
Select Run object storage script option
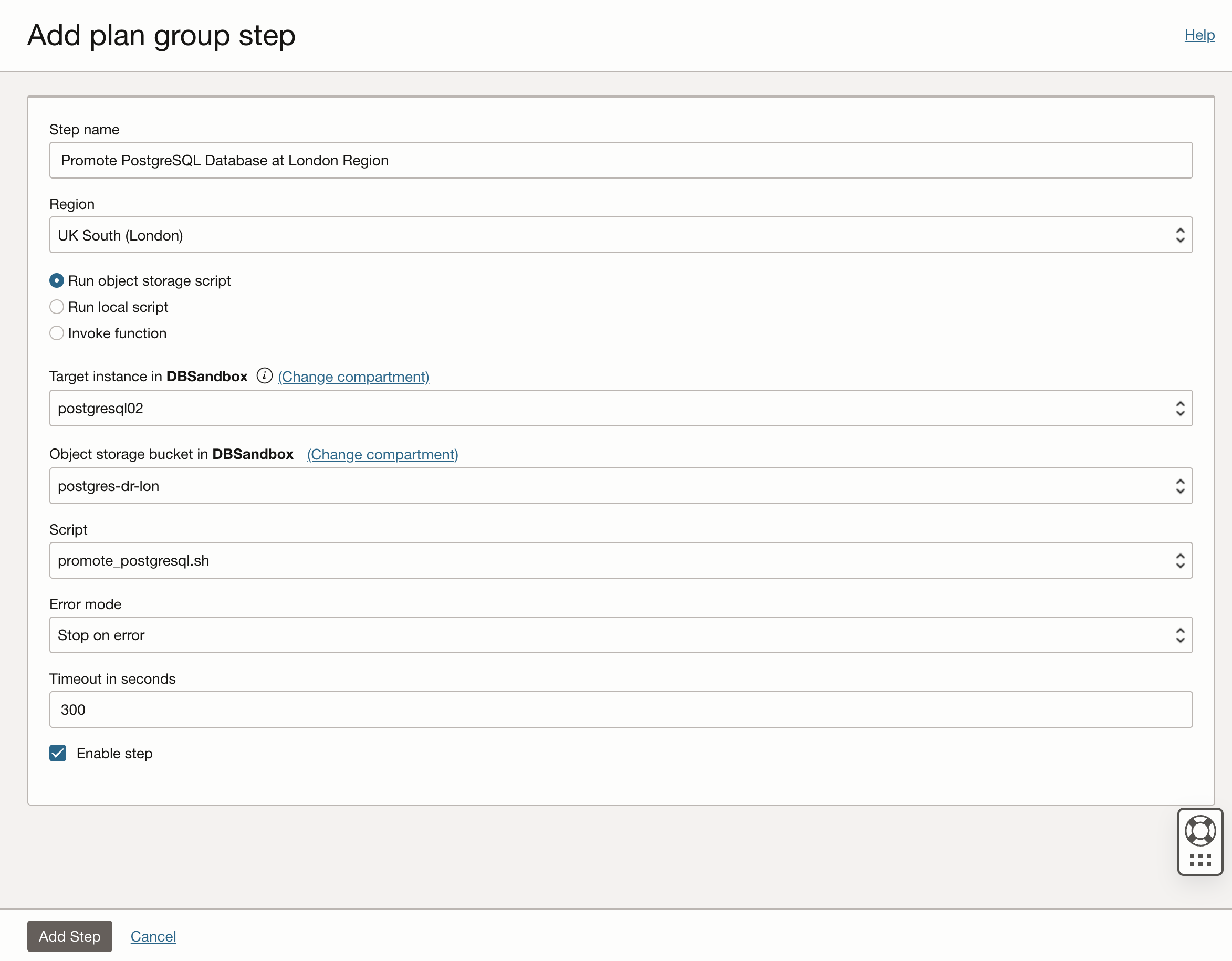coord(56,280)
